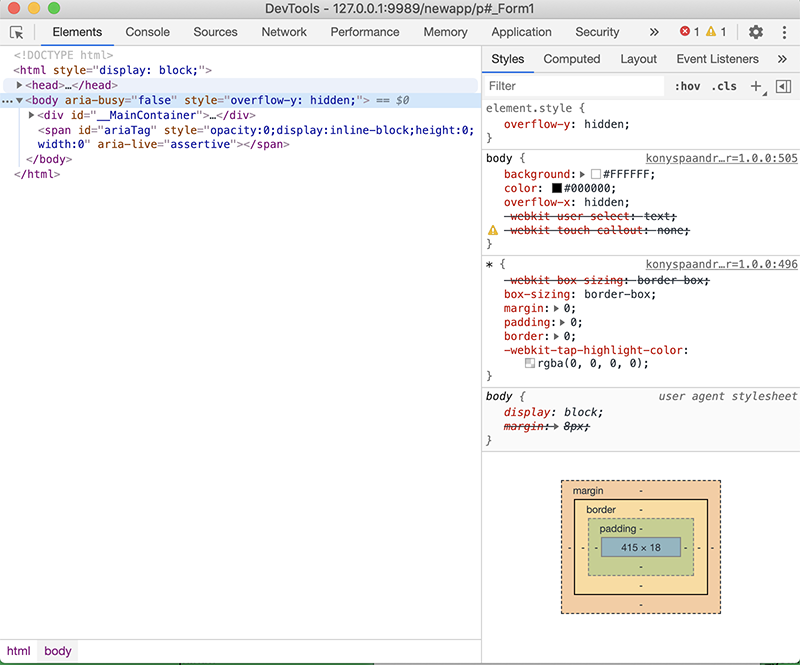Open konyspaandr stylesheet link for body rule
The width and height of the screenshot is (800, 665).
point(720,158)
